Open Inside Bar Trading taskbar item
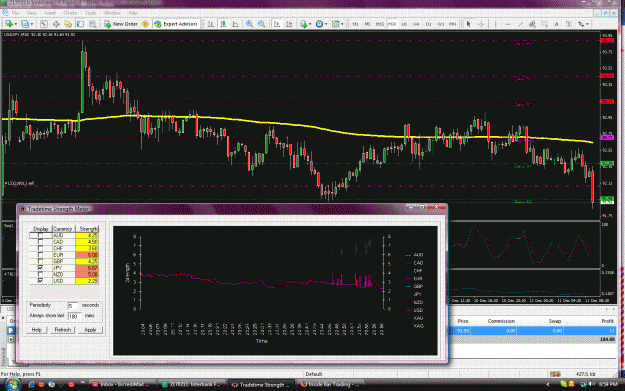 click(330, 385)
